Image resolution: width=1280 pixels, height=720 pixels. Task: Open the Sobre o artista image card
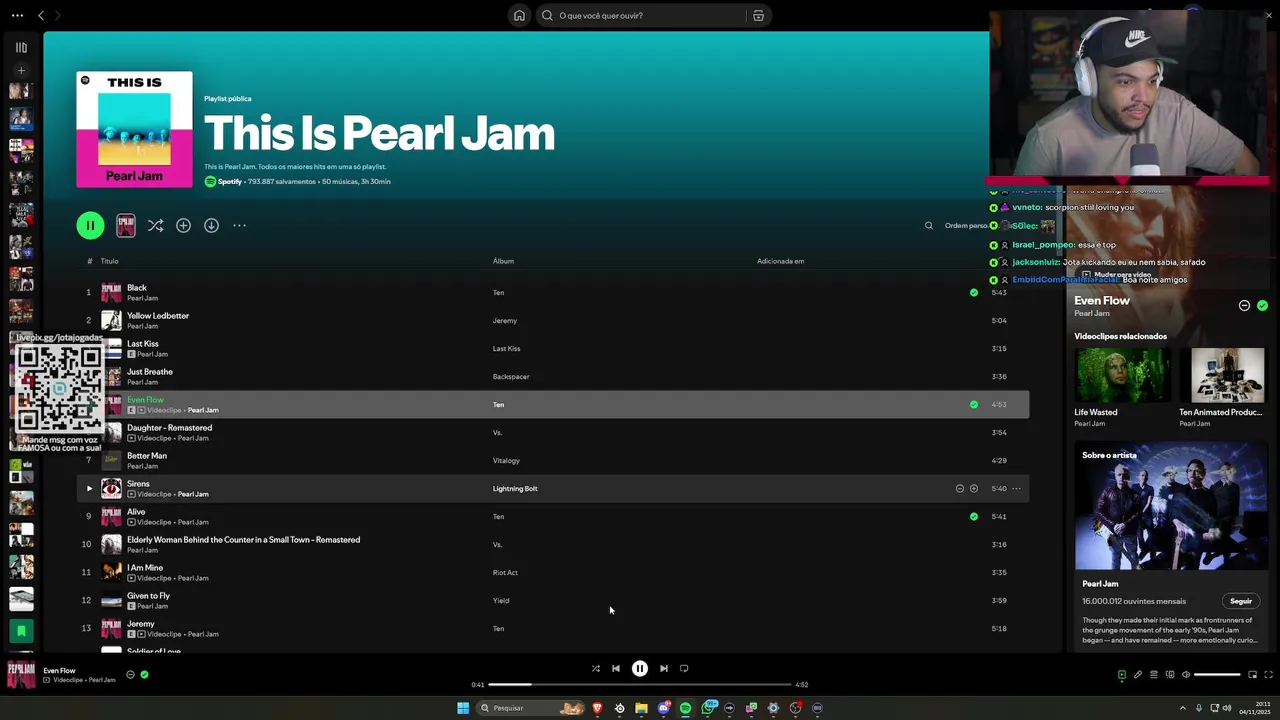(x=1171, y=505)
